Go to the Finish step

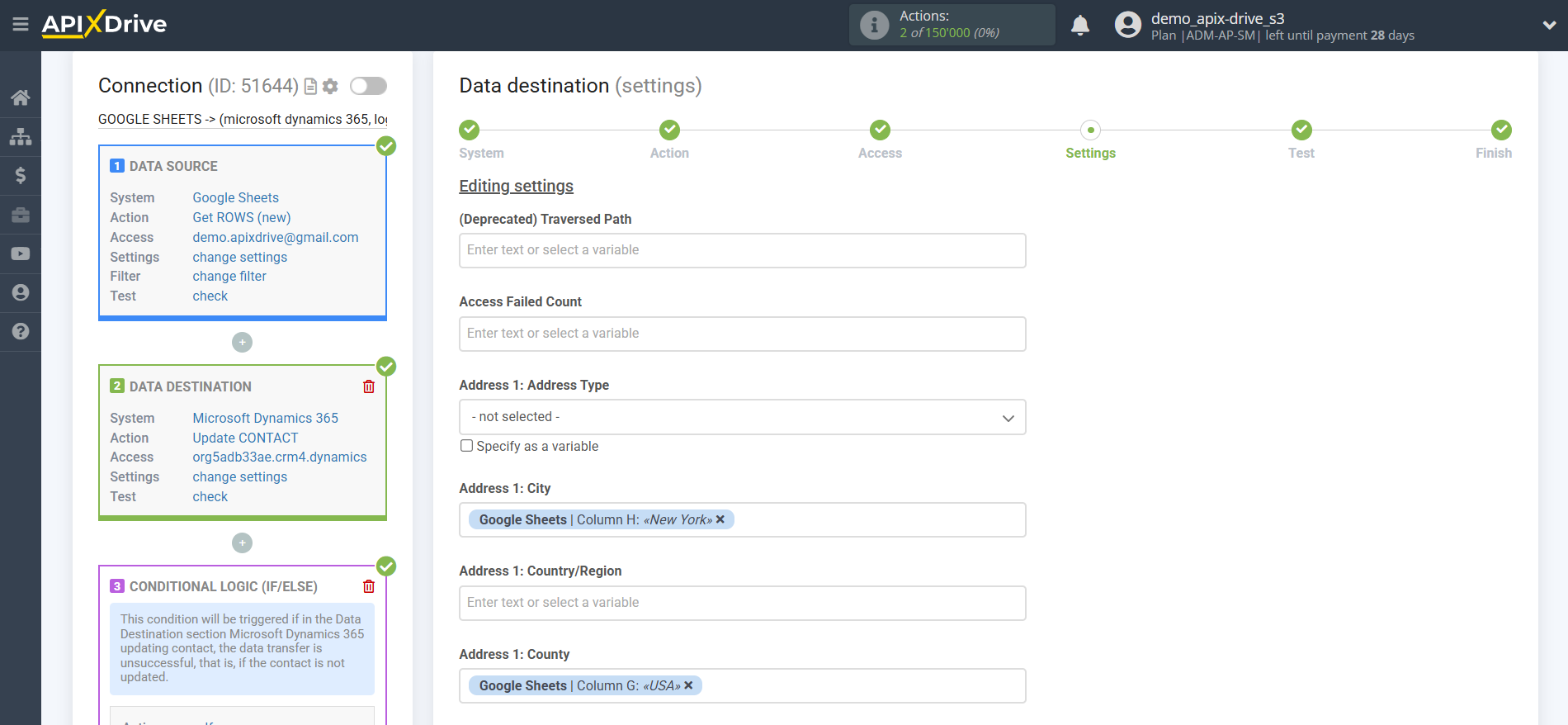pos(1501,130)
